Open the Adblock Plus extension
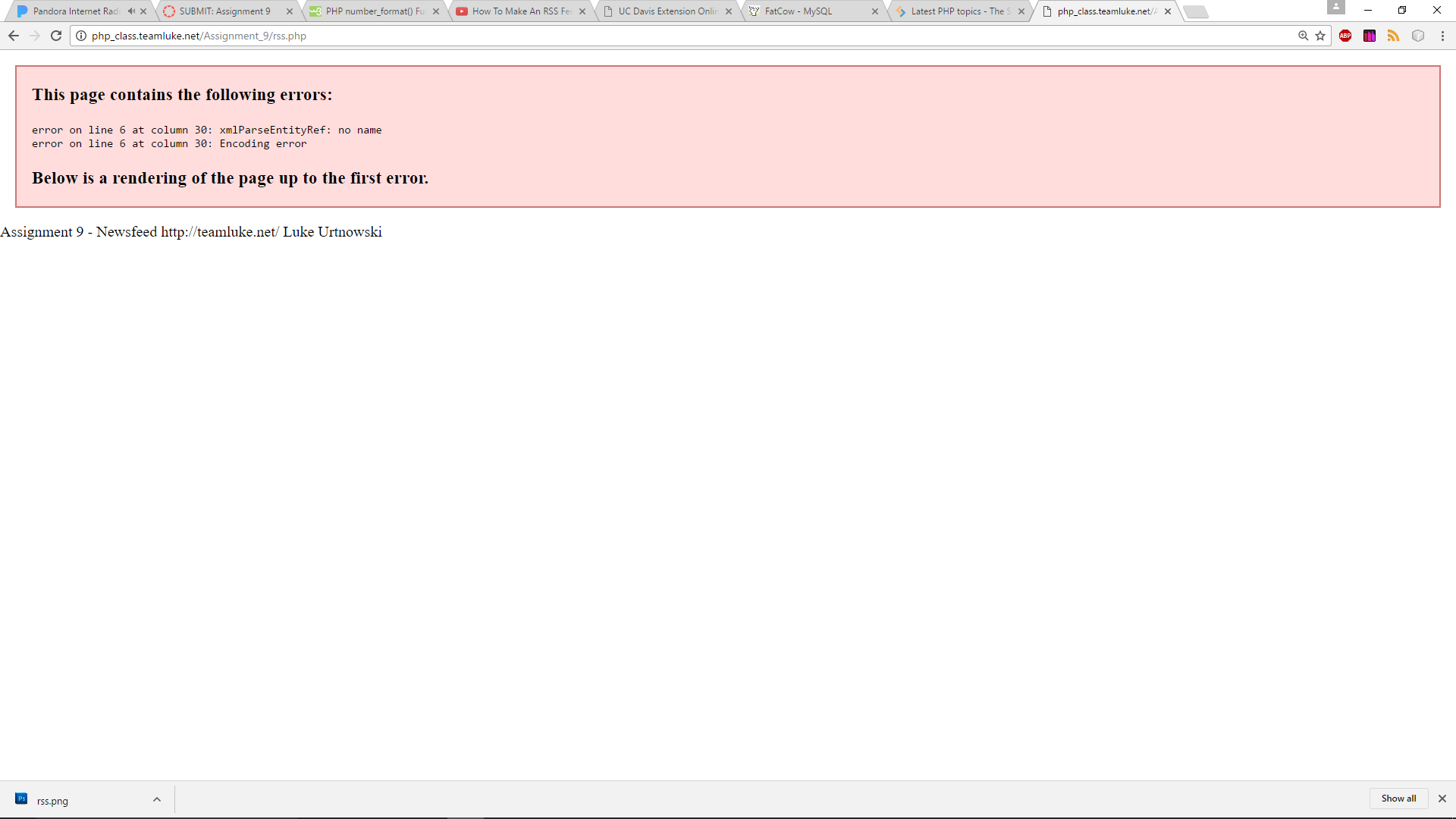This screenshot has height=819, width=1456. pyautogui.click(x=1345, y=36)
